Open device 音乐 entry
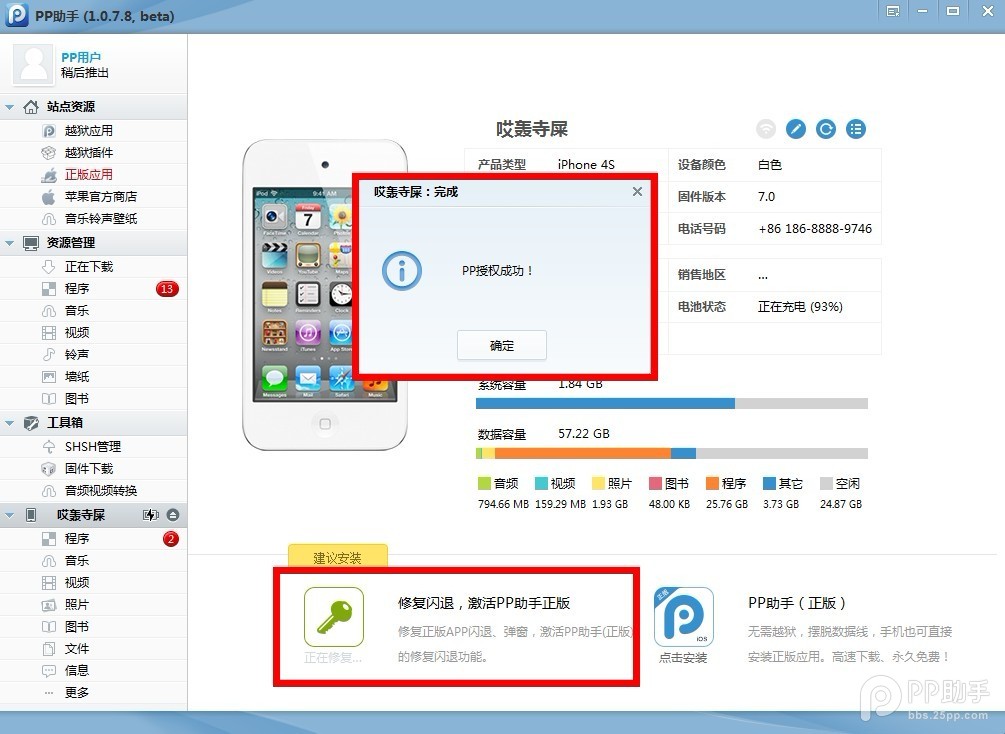The height and width of the screenshot is (734, 1005). [x=76, y=560]
